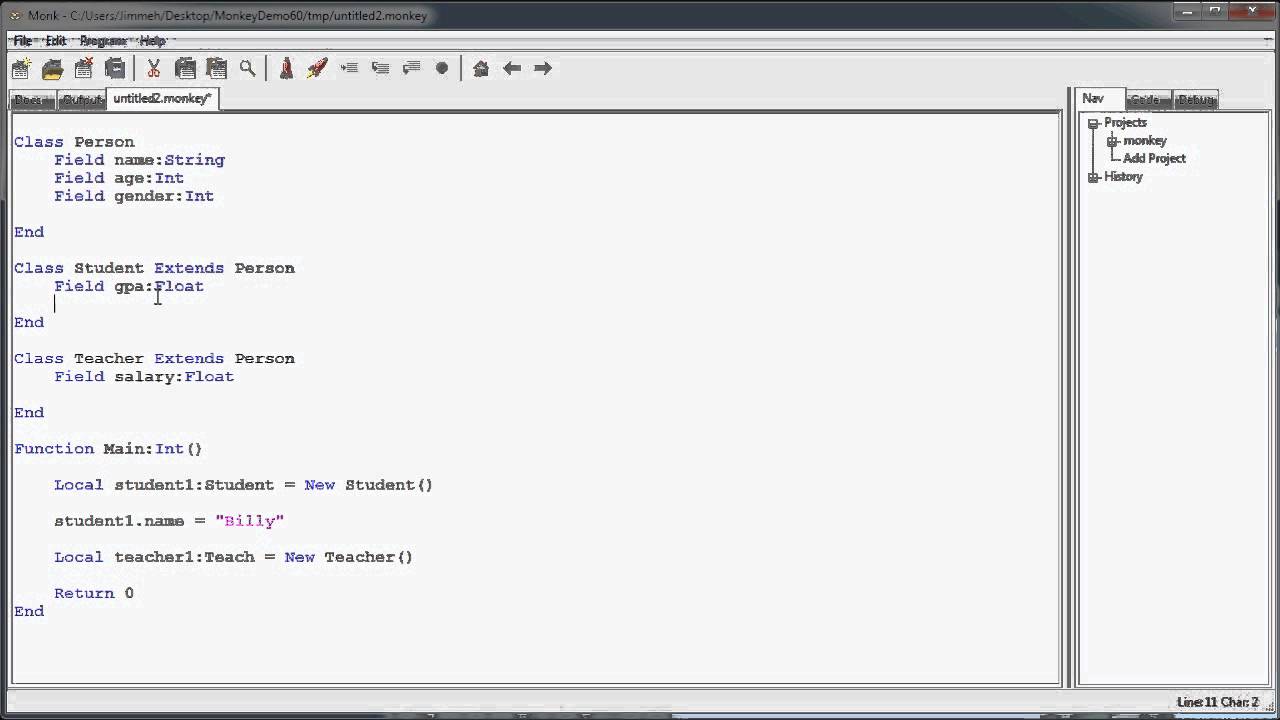The height and width of the screenshot is (720, 1280).
Task: Click the 'Return 0' line
Action: pos(94,593)
